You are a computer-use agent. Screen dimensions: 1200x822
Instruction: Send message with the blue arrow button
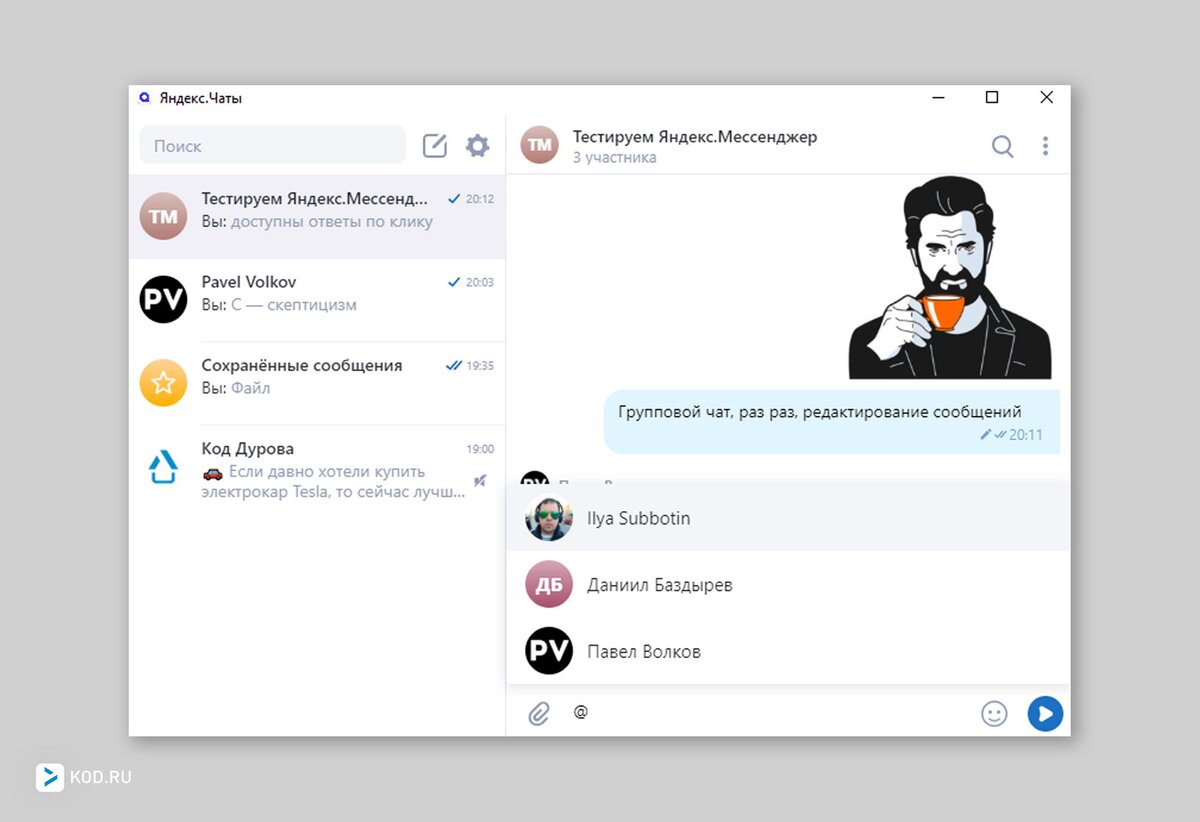tap(1045, 713)
